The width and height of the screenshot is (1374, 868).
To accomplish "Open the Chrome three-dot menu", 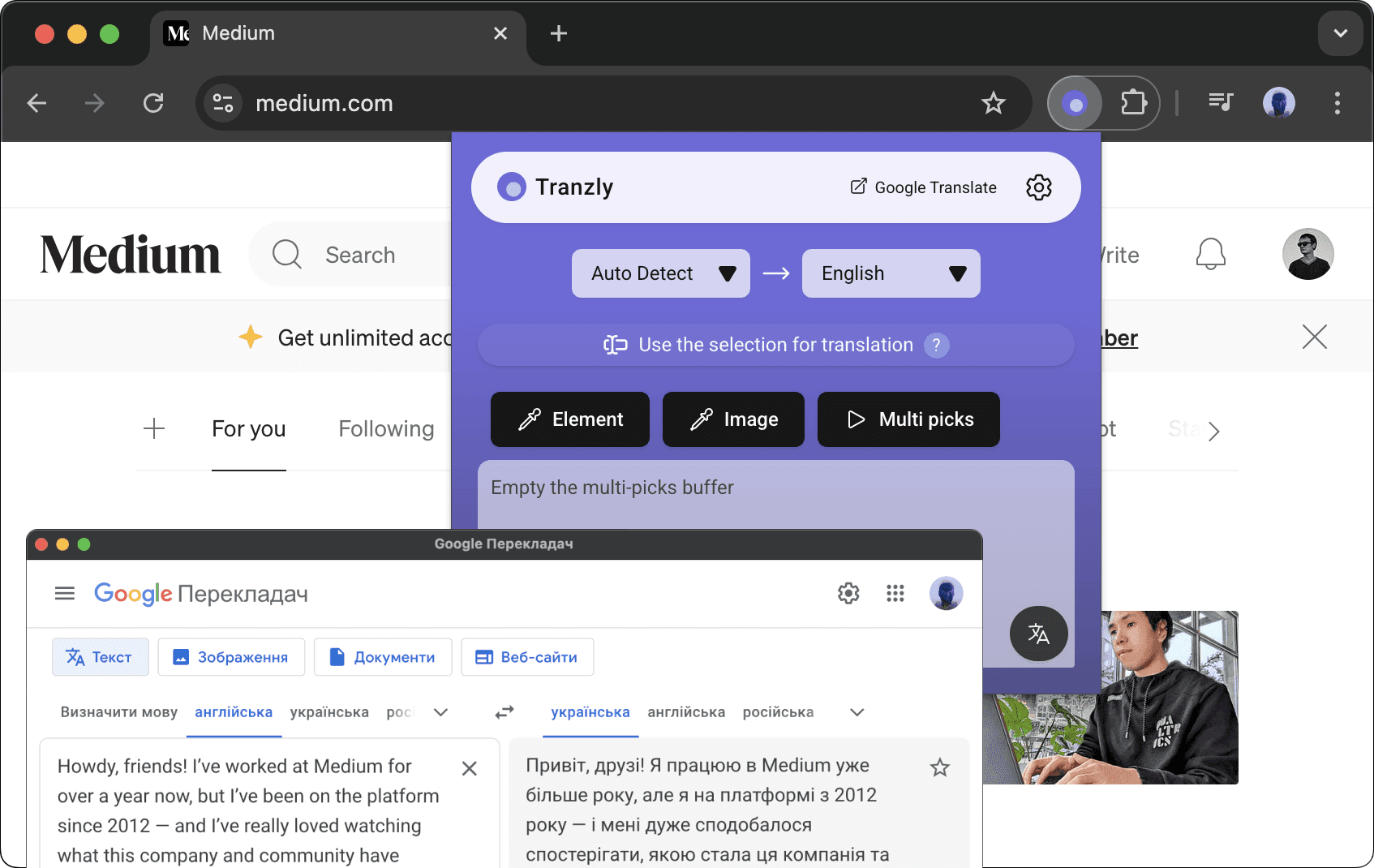I will pos(1338,103).
